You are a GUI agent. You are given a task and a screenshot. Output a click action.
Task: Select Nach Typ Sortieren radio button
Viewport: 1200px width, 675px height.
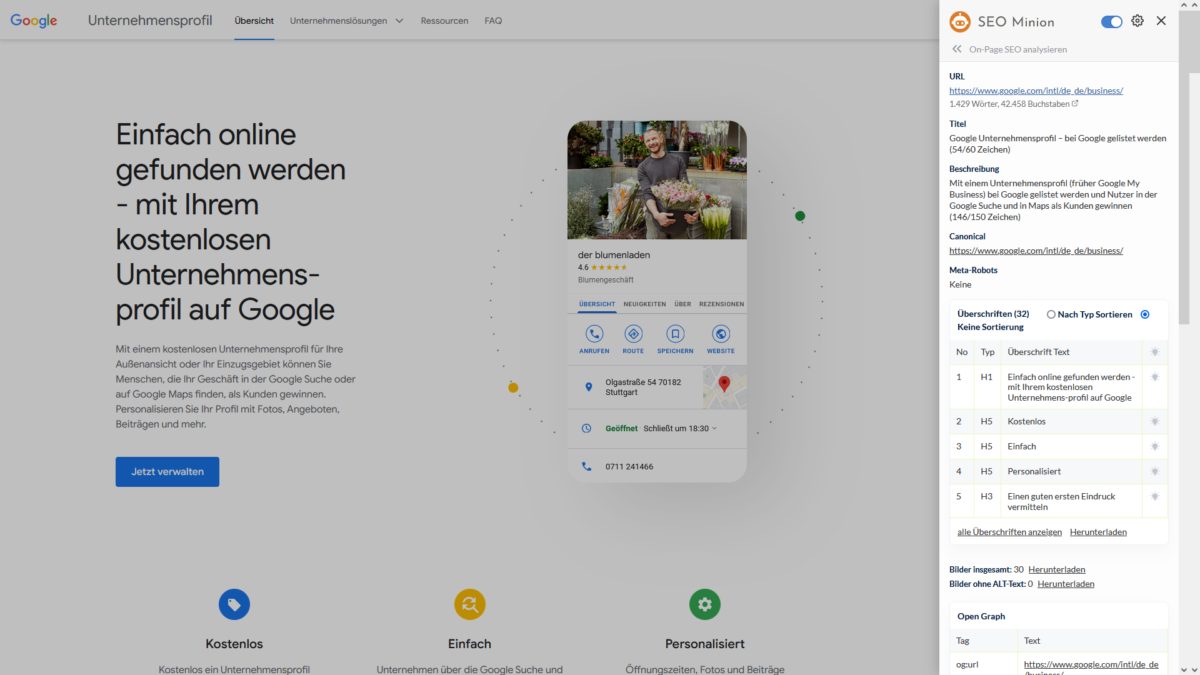(x=1051, y=314)
